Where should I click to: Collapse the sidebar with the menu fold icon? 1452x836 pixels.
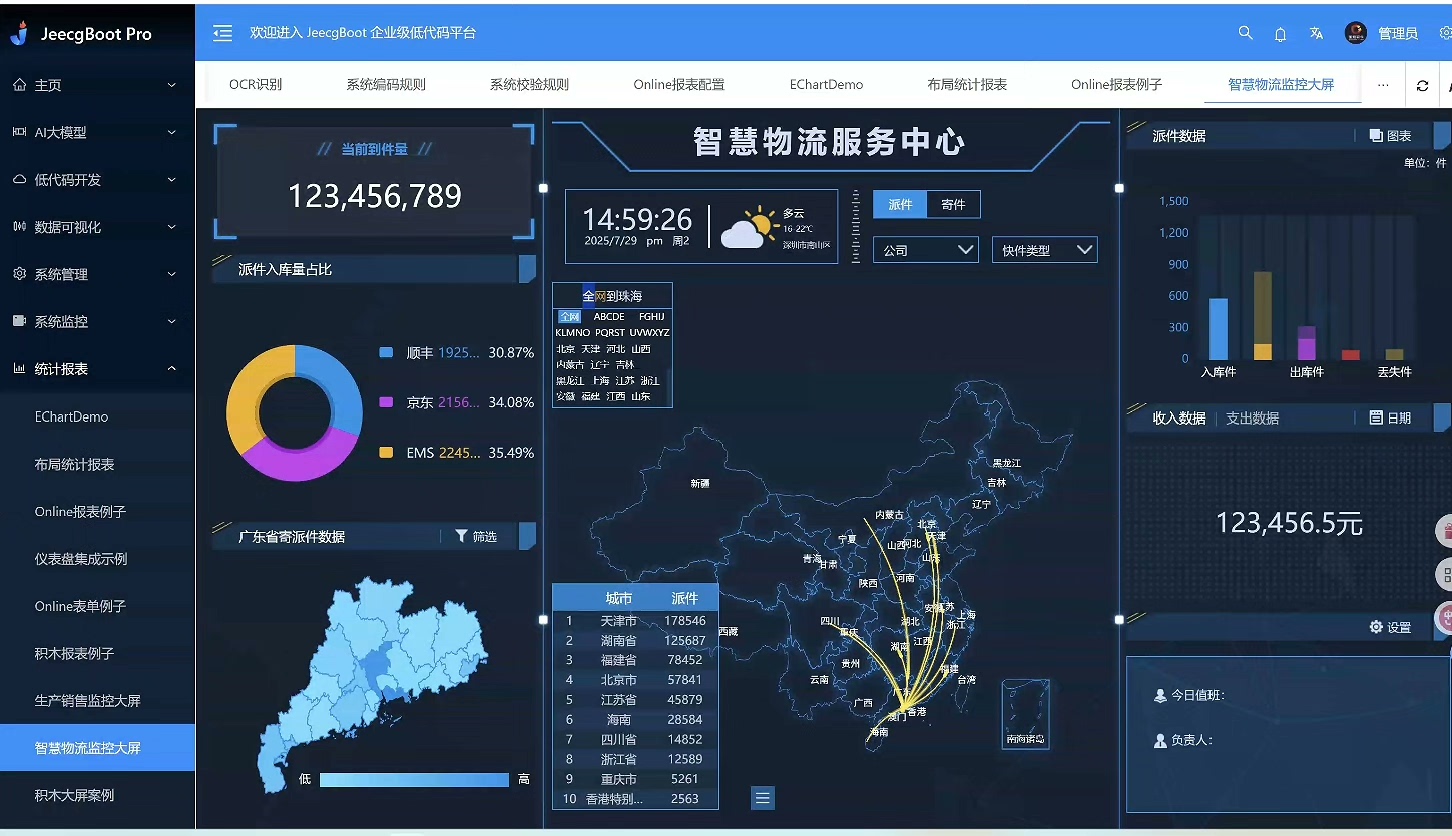pyautogui.click(x=223, y=33)
